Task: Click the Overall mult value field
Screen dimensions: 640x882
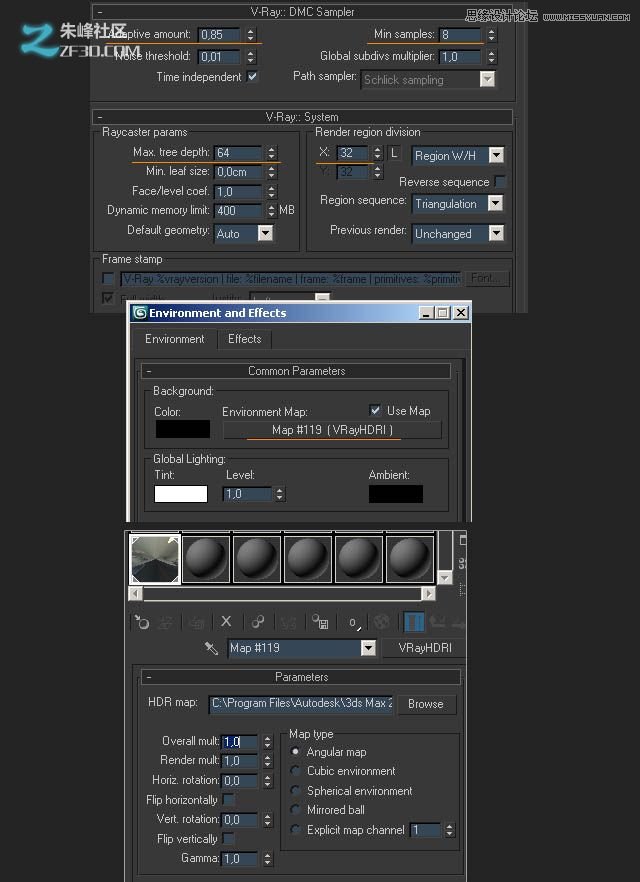Action: point(240,741)
